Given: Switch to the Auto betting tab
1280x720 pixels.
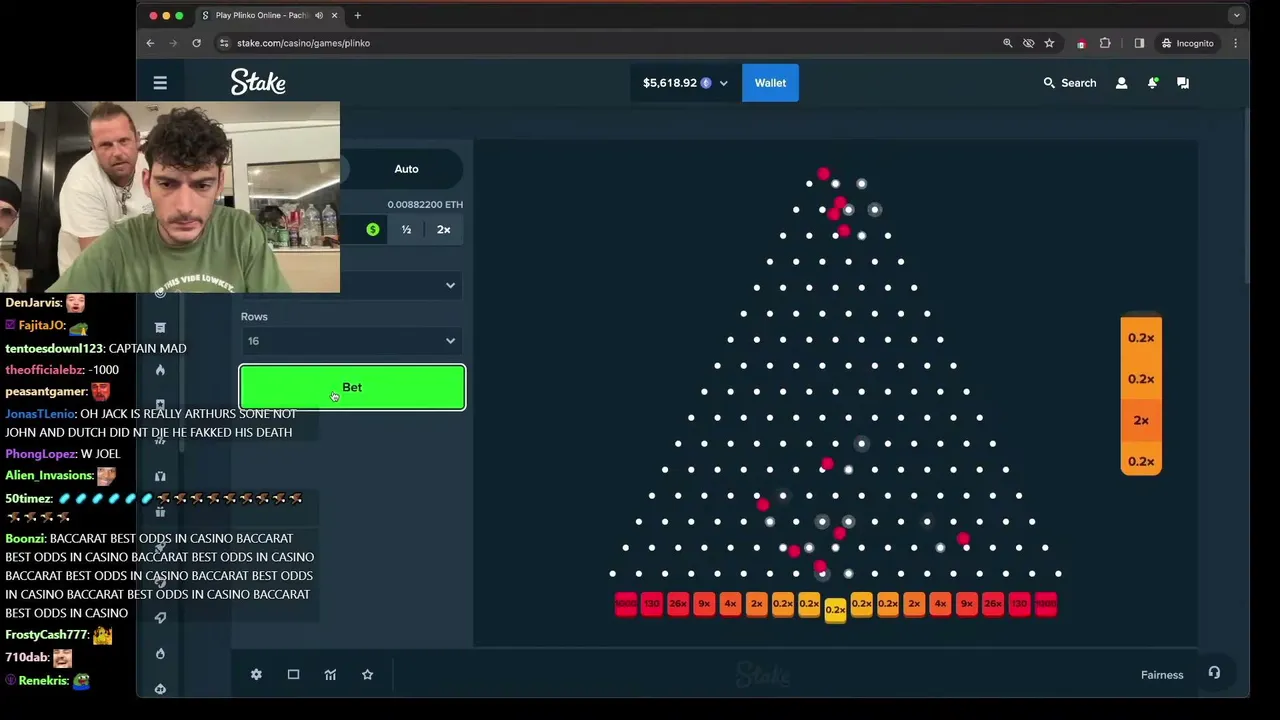Looking at the screenshot, I should (x=406, y=169).
